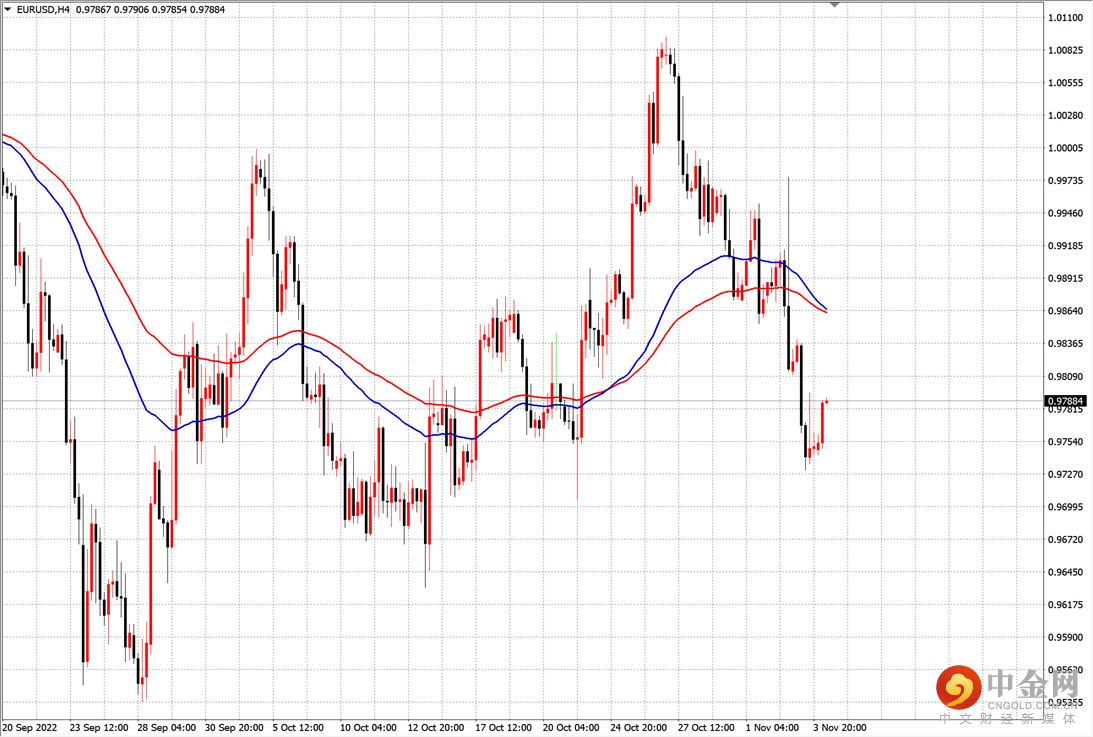Click the high value 0.97906 in header
The width and height of the screenshot is (1093, 737).
click(x=131, y=10)
